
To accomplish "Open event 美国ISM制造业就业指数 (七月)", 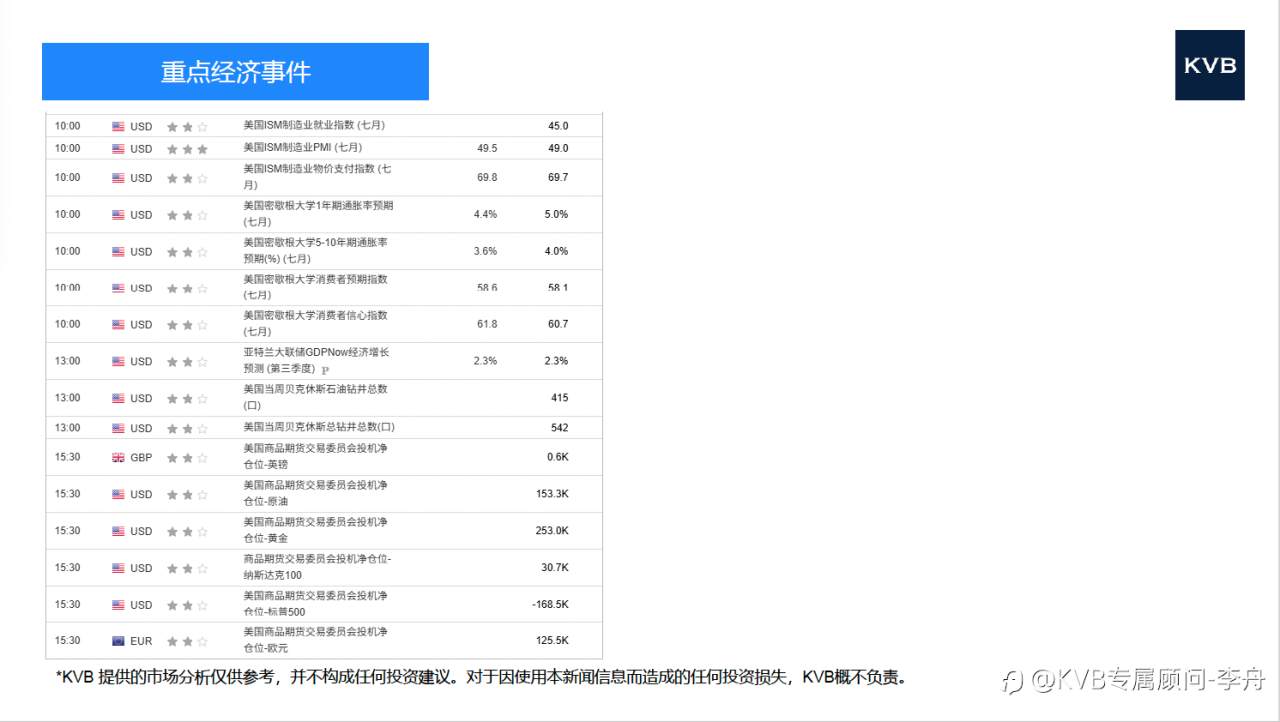I will pos(314,126).
